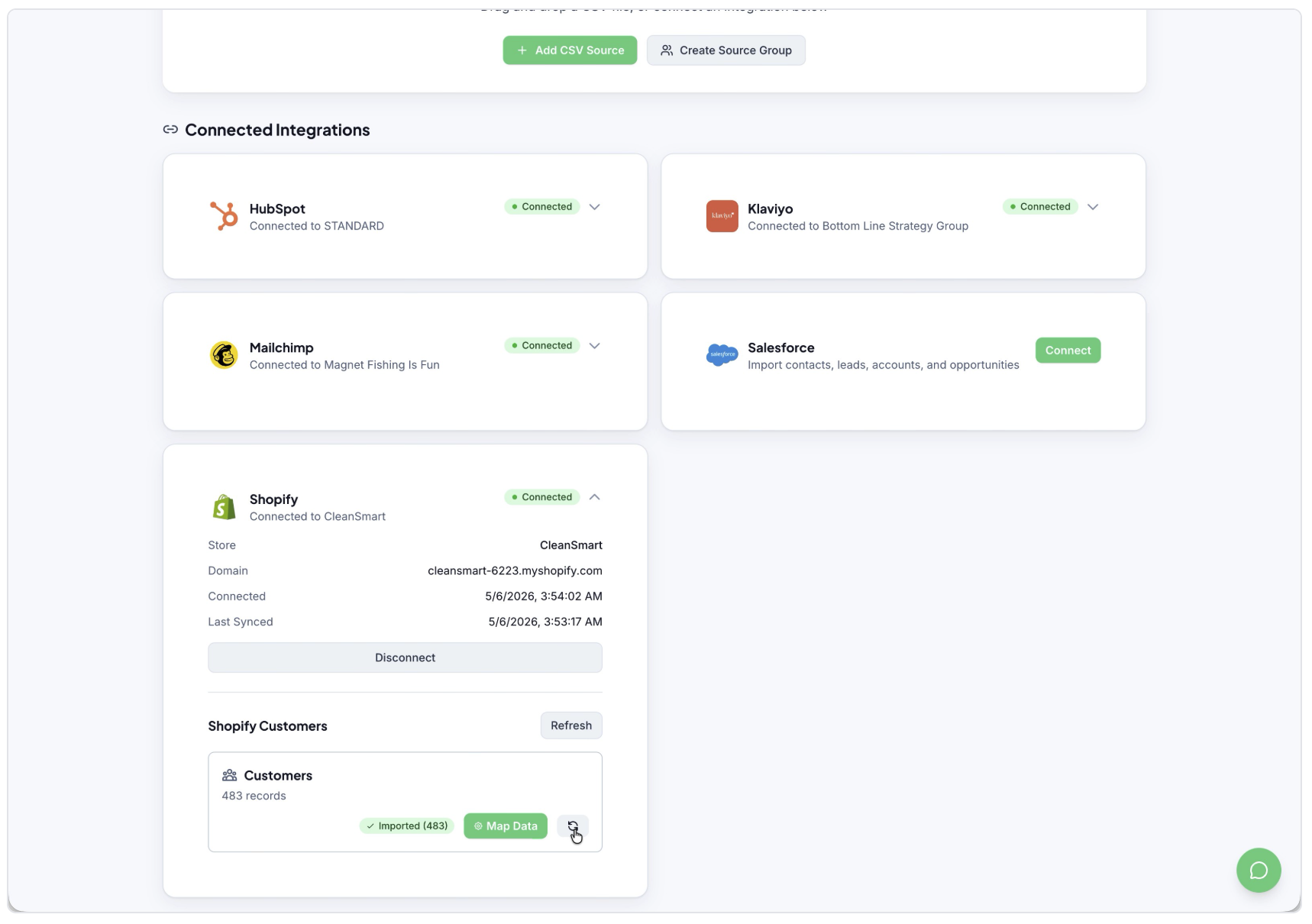Click the re-sync icon next to Map Data
This screenshot has height=924, width=1312.
click(x=573, y=826)
